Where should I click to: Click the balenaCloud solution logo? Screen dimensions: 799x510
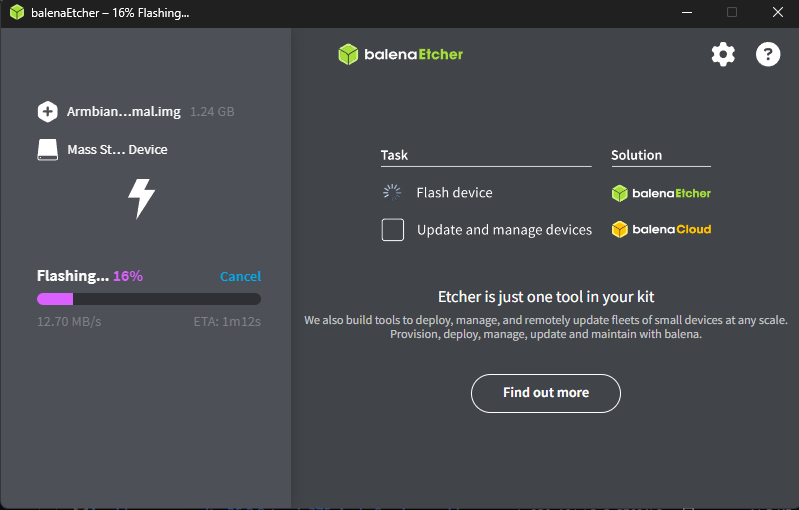[x=661, y=229]
